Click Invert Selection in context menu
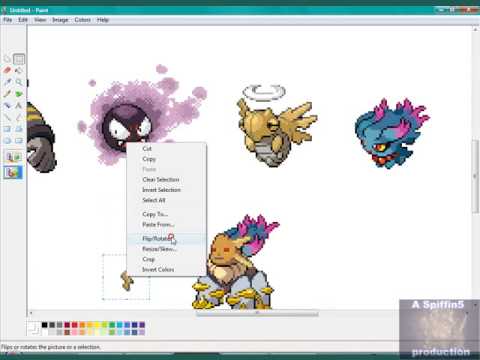 167,190
